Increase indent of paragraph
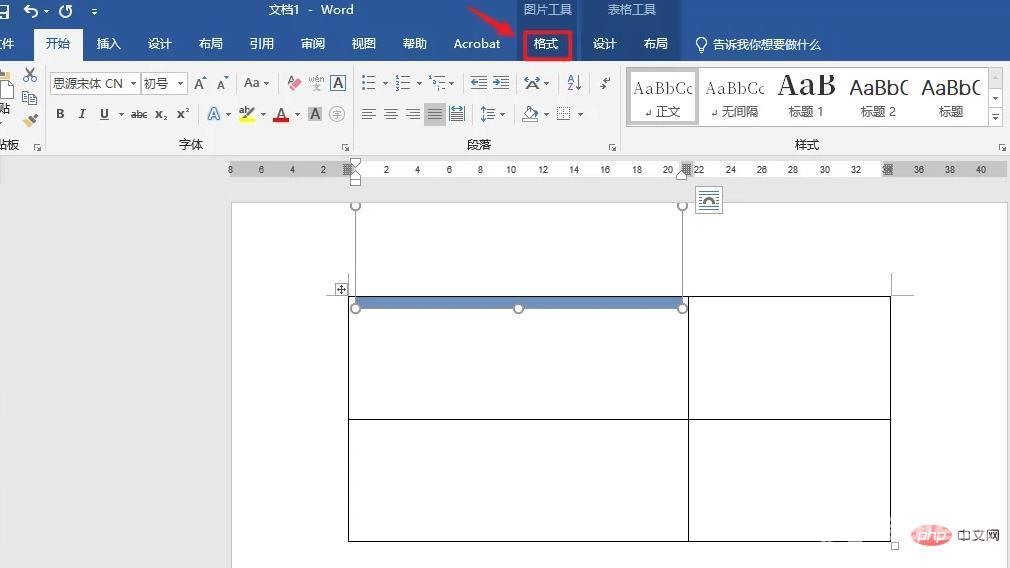Screen dimensions: 1010x568 [501, 83]
